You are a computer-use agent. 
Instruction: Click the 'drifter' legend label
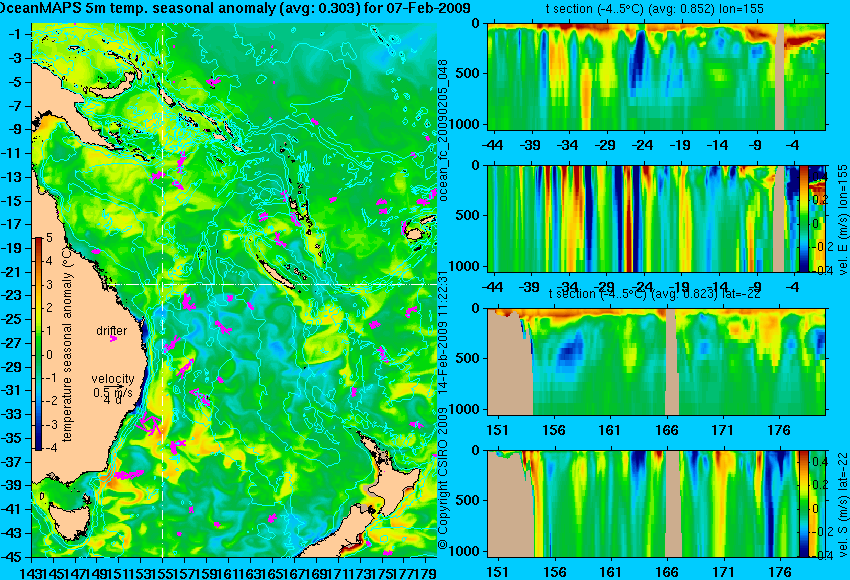pyautogui.click(x=112, y=331)
